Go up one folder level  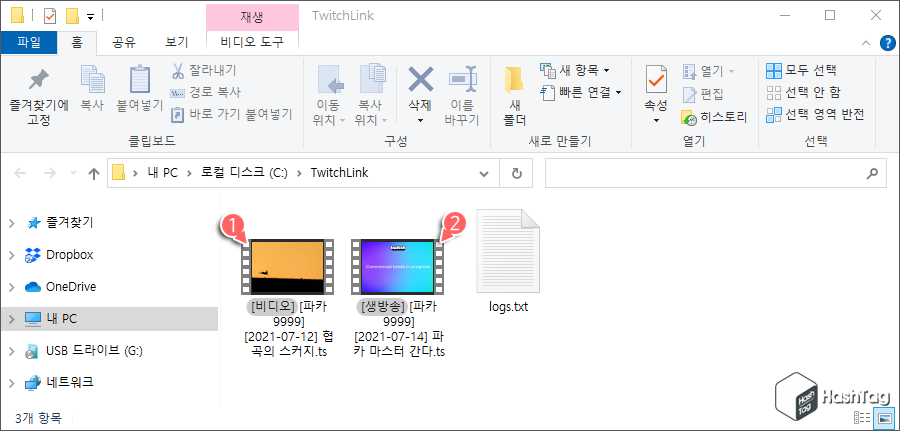click(x=94, y=173)
